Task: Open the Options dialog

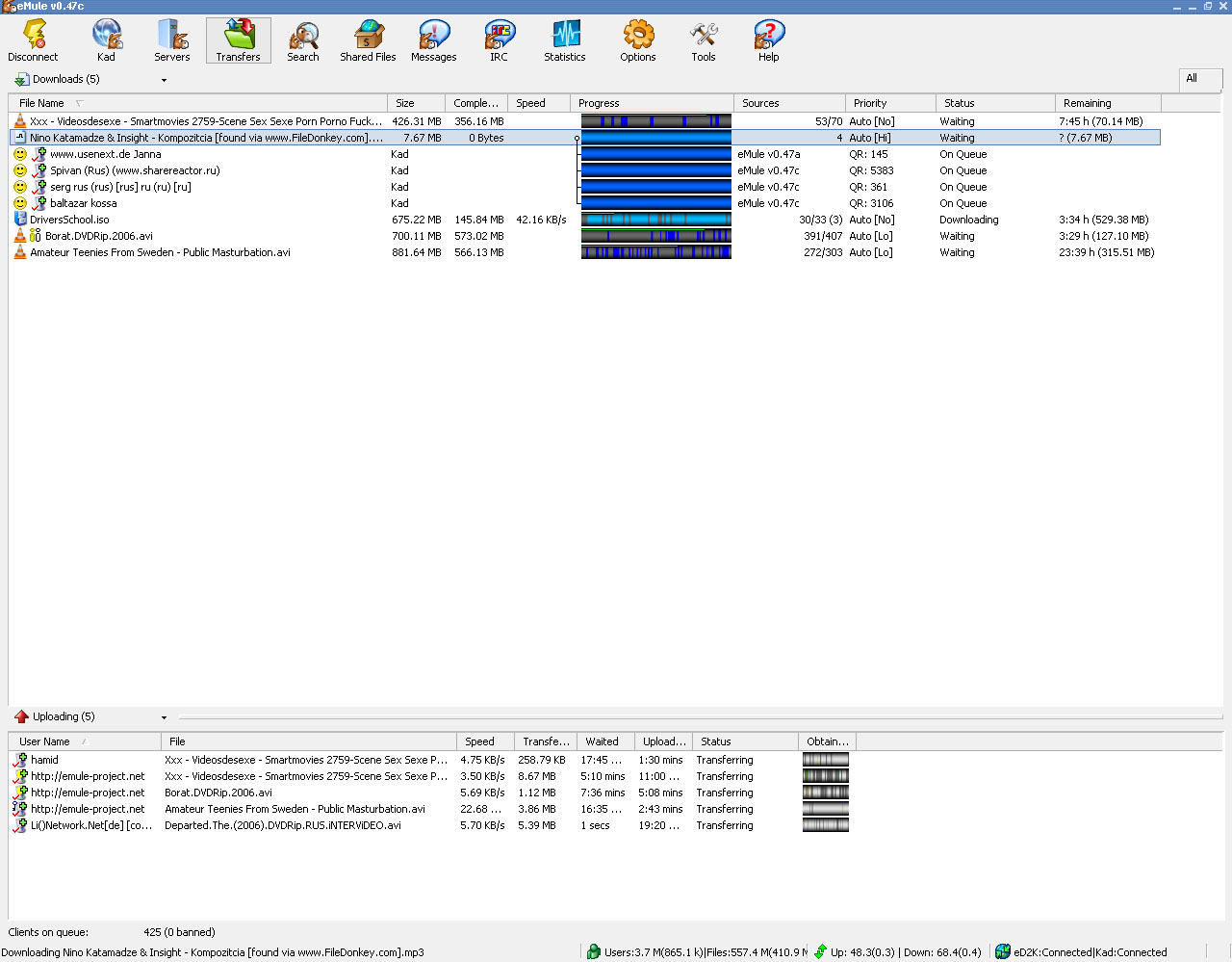Action: [x=638, y=40]
